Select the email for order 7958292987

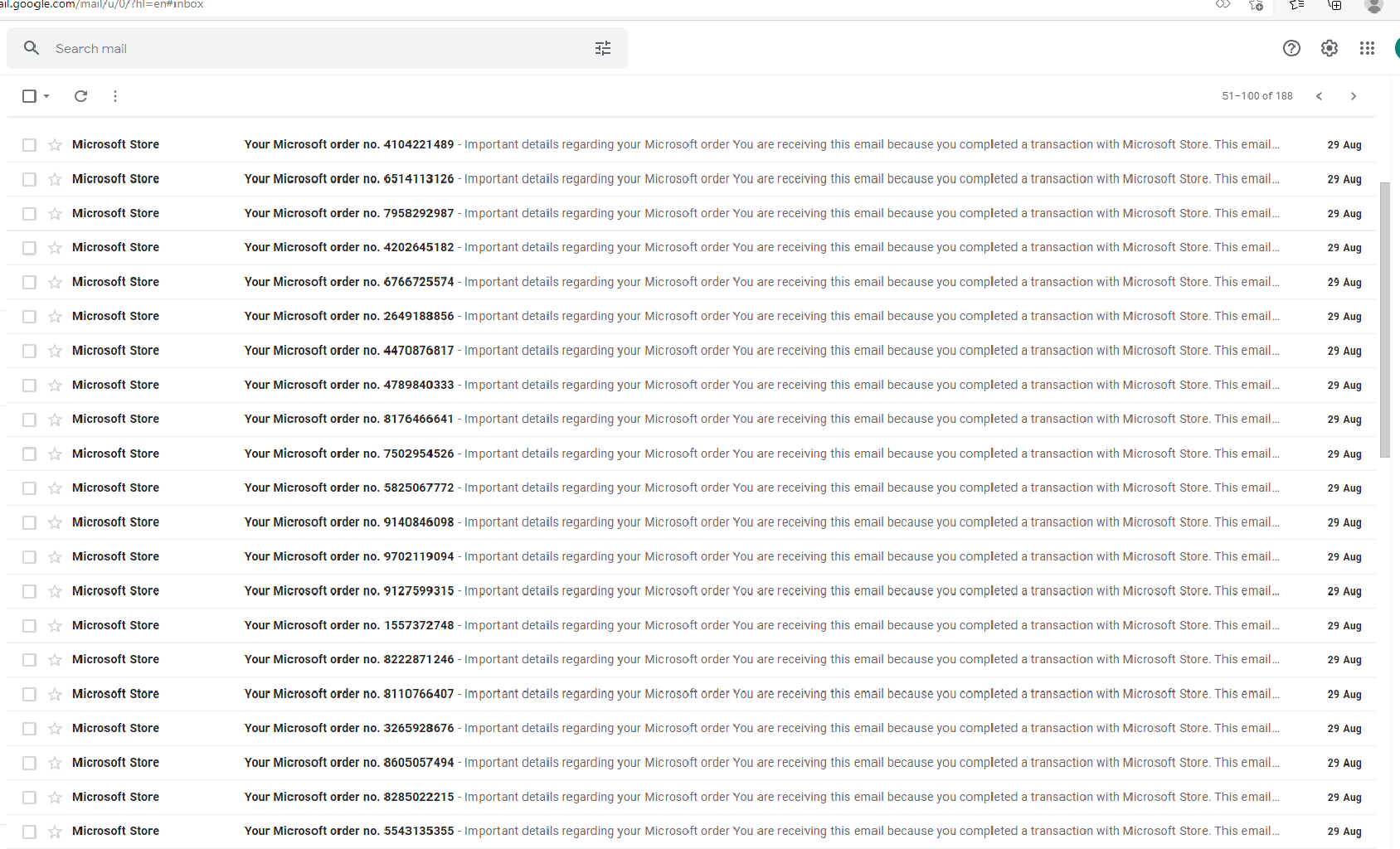[x=29, y=214]
